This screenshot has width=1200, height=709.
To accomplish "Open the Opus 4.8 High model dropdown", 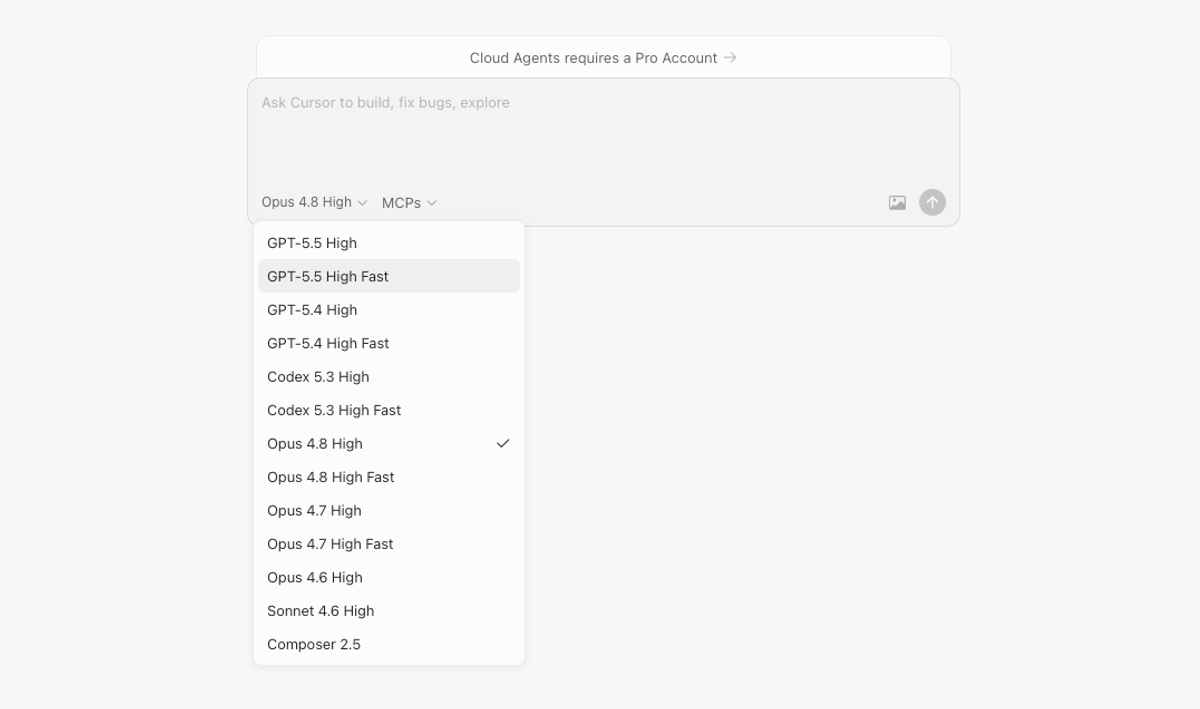I will click(314, 202).
